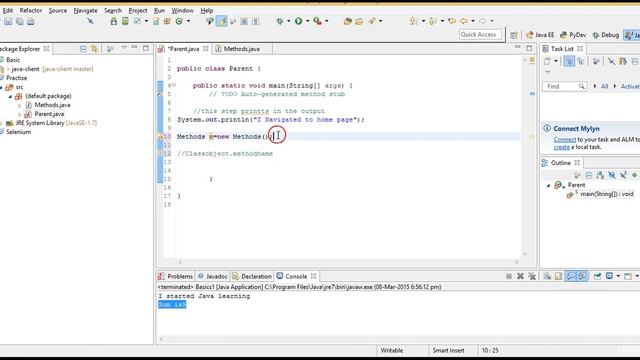640x360 pixels.
Task: Click Last Edit Location toolbar icon
Action: (x=451, y=21)
